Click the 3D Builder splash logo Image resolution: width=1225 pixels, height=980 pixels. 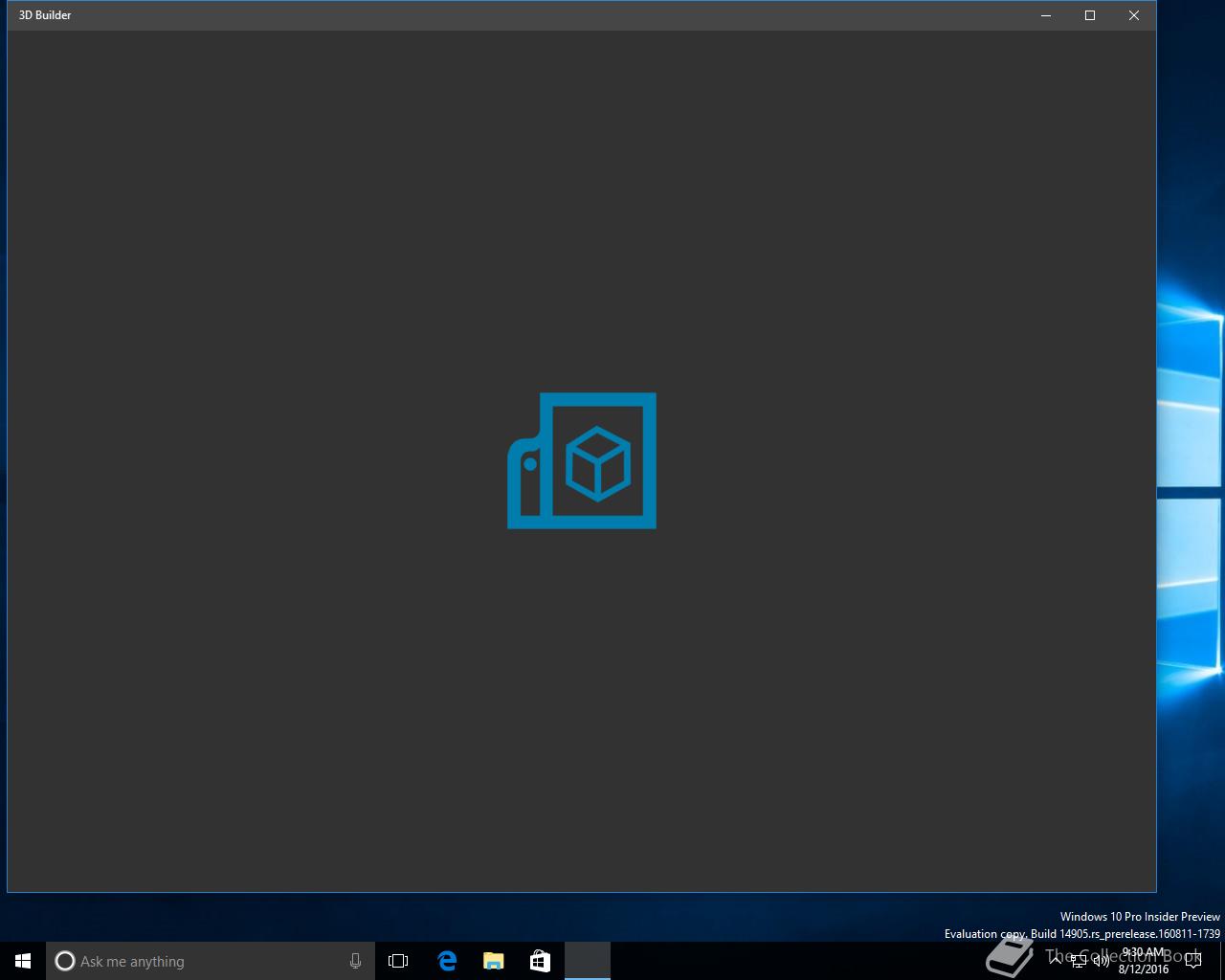(582, 460)
